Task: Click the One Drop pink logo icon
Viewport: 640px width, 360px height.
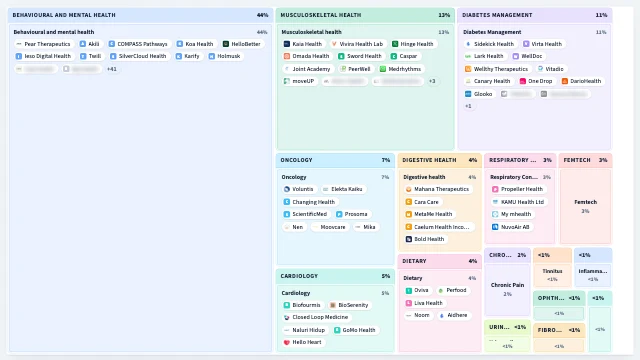Action: pos(522,81)
